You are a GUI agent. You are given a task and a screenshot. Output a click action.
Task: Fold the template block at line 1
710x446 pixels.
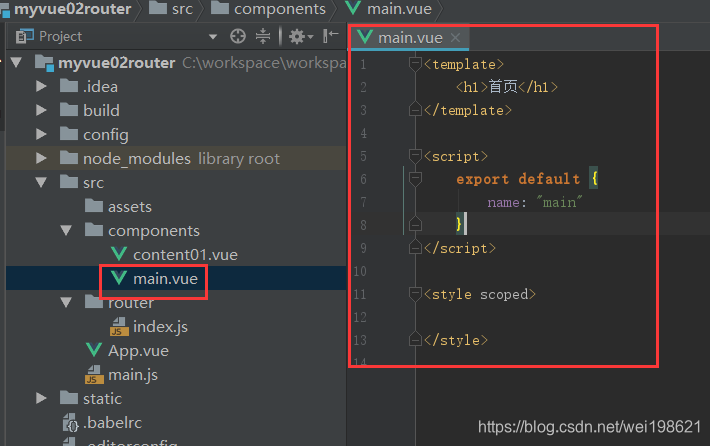[x=415, y=64]
